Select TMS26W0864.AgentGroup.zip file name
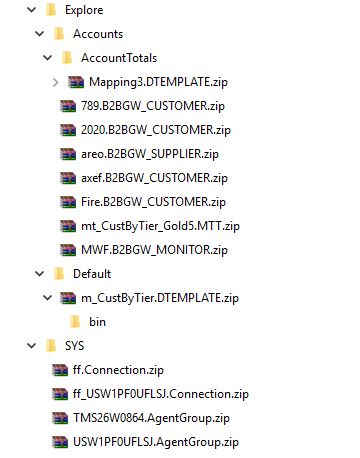360x458 pixels. click(x=151, y=418)
